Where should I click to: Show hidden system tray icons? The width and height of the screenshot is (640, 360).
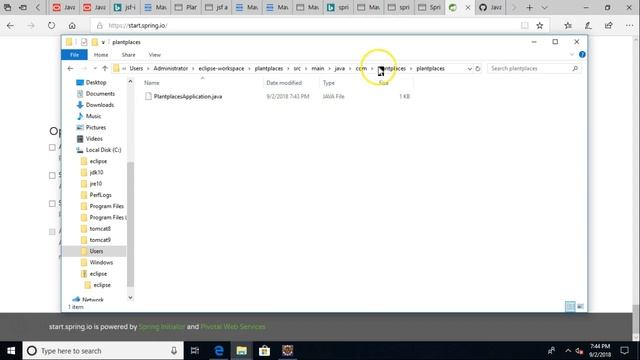[x=568, y=351]
